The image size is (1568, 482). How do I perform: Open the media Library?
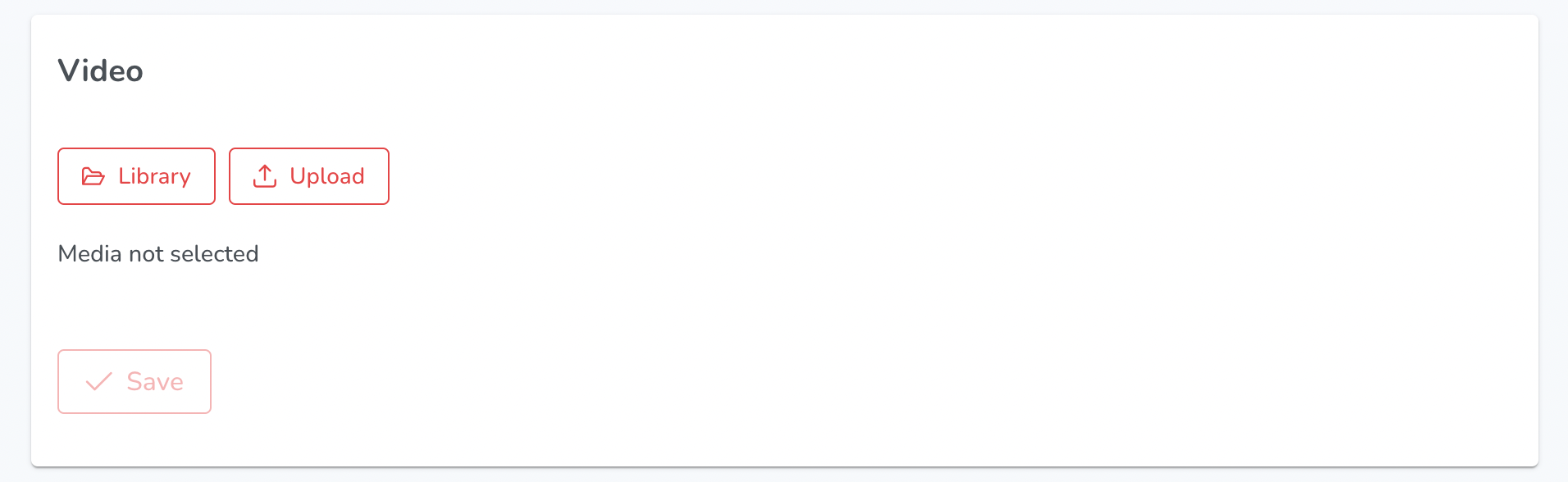(x=136, y=176)
